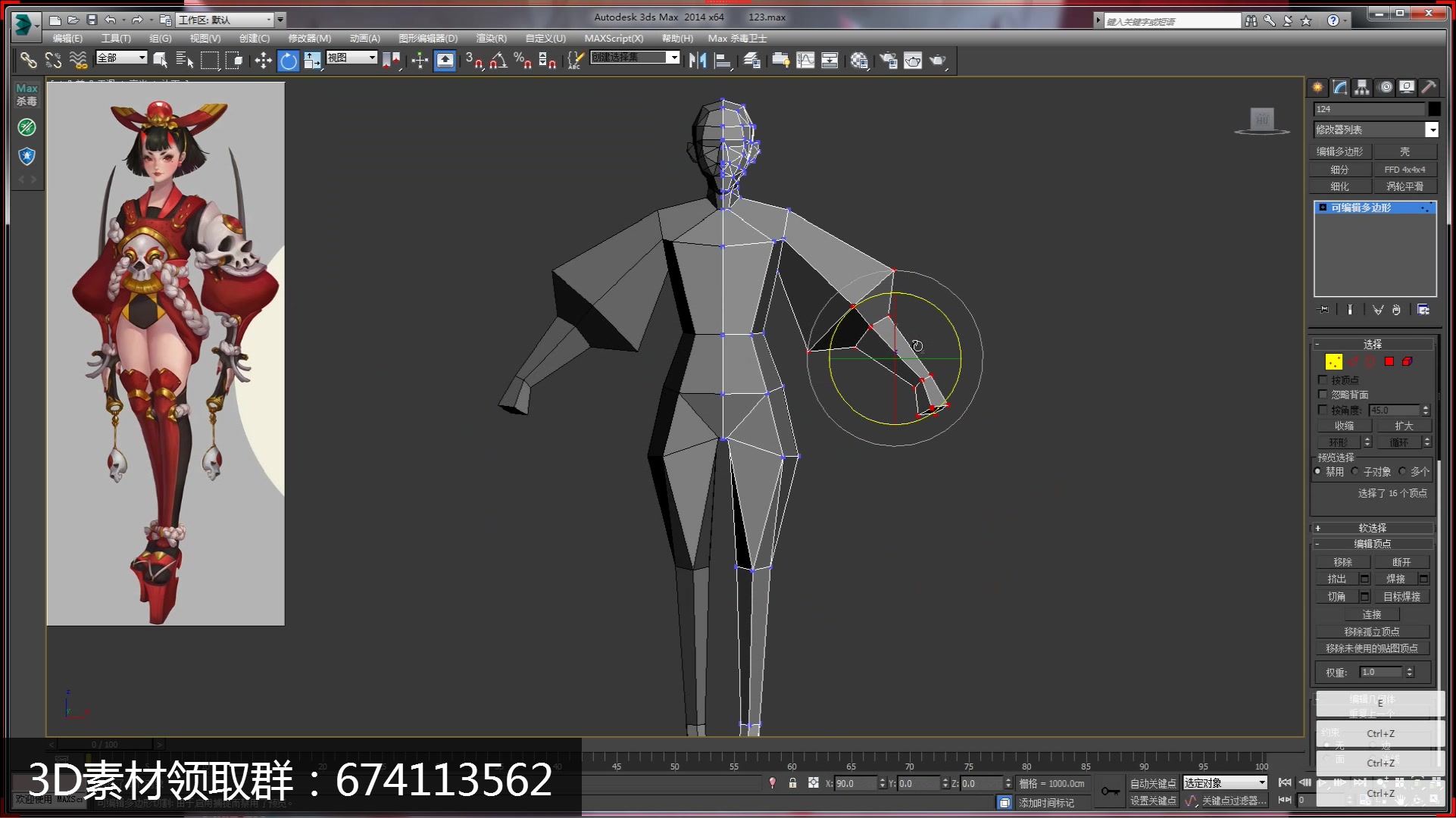Click the Unlink Selection icon
Screen dimensions: 1456x818
53,60
